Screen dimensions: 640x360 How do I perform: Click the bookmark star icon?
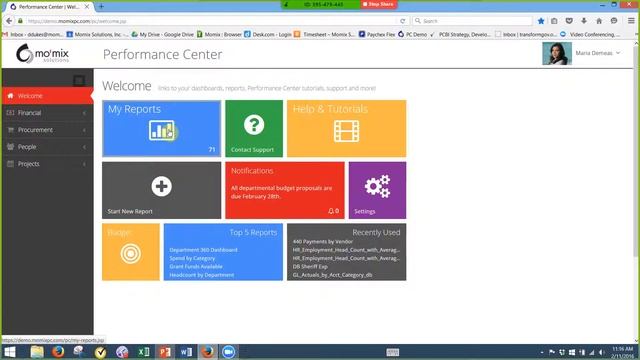pos(541,21)
